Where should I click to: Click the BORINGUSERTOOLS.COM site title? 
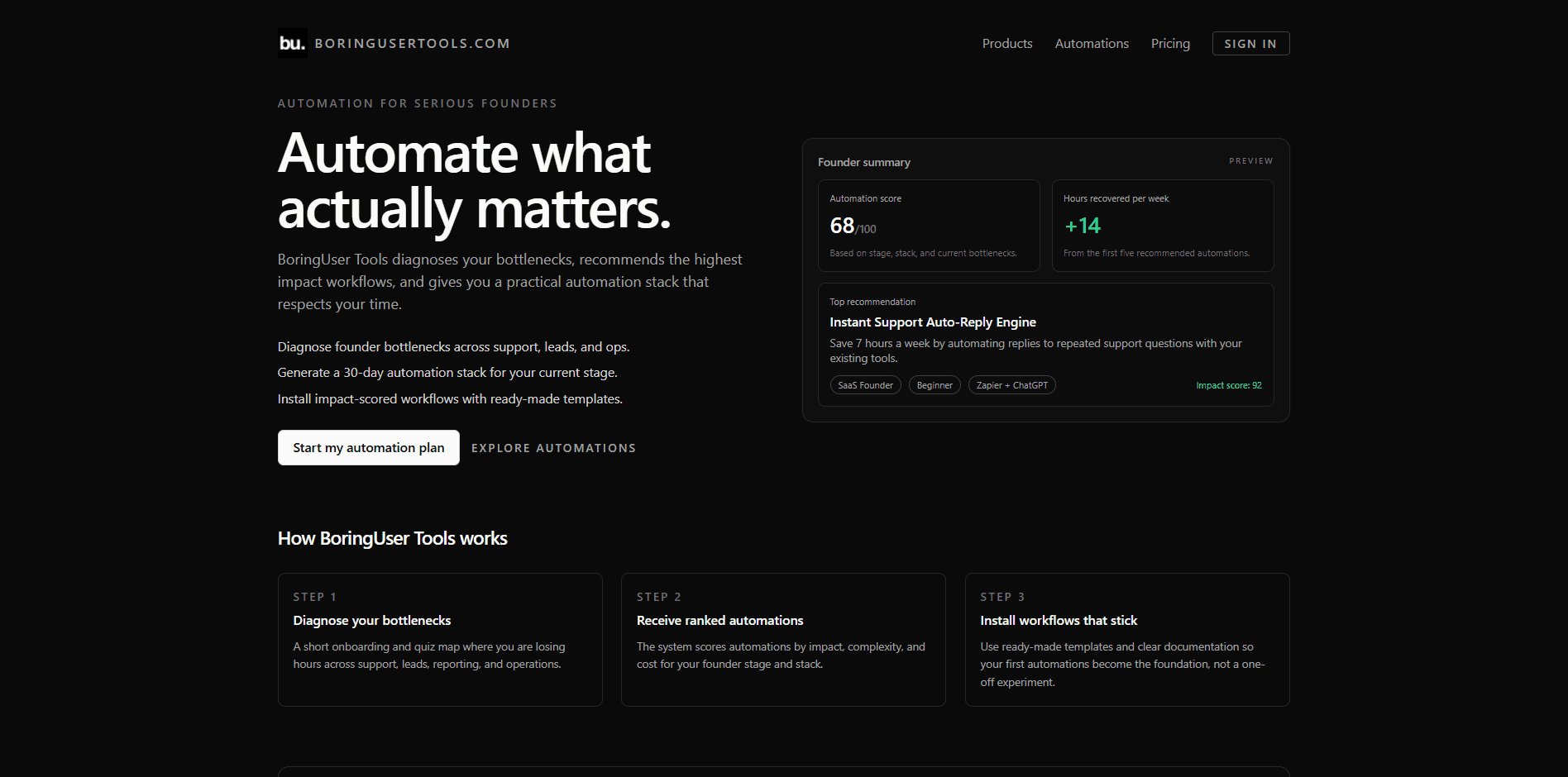[413, 43]
